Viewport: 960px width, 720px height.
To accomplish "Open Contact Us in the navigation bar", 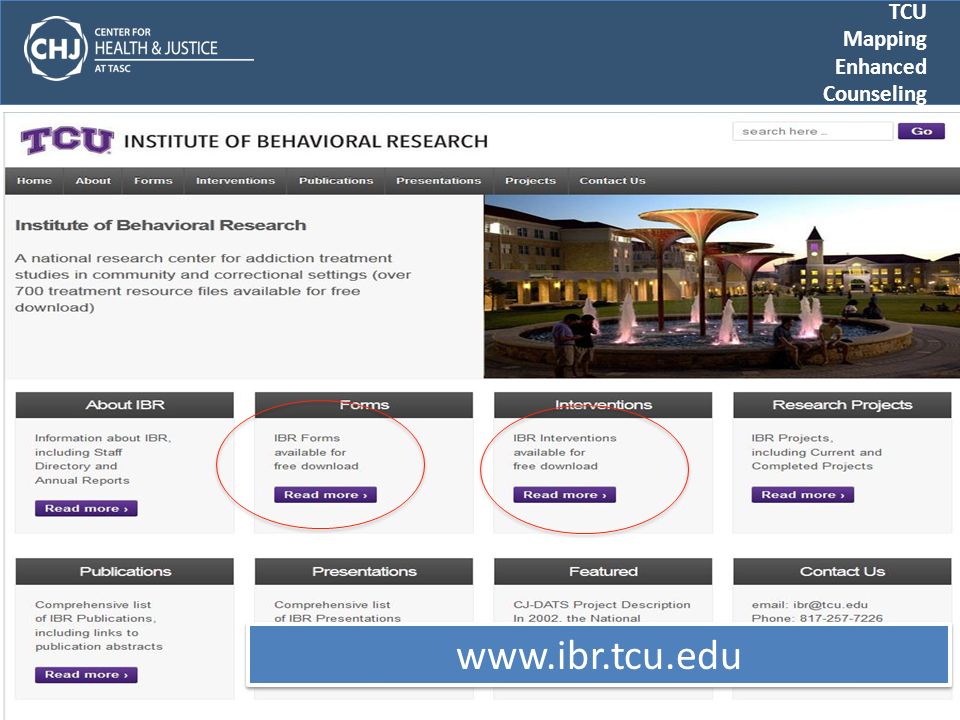I will click(x=612, y=181).
